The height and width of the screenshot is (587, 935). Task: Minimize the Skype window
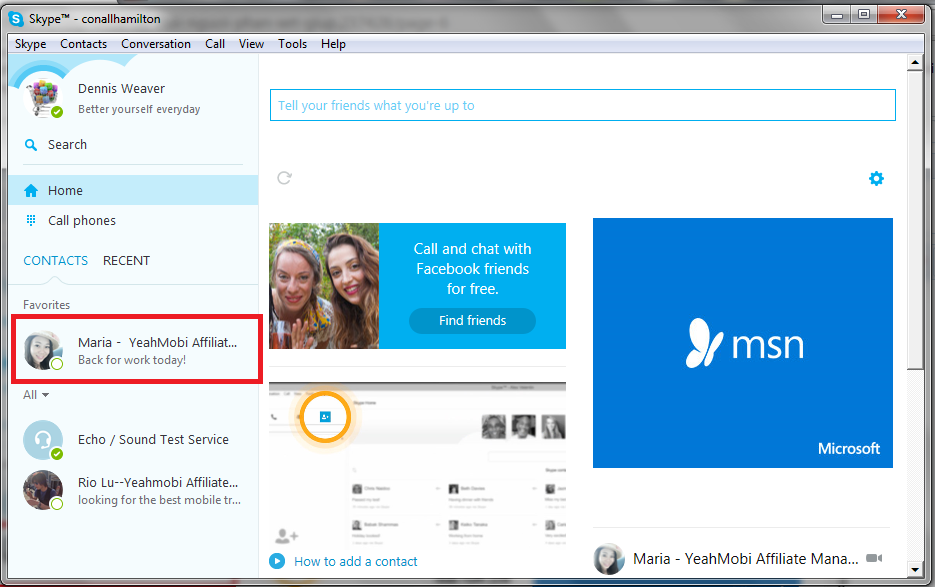click(x=837, y=14)
